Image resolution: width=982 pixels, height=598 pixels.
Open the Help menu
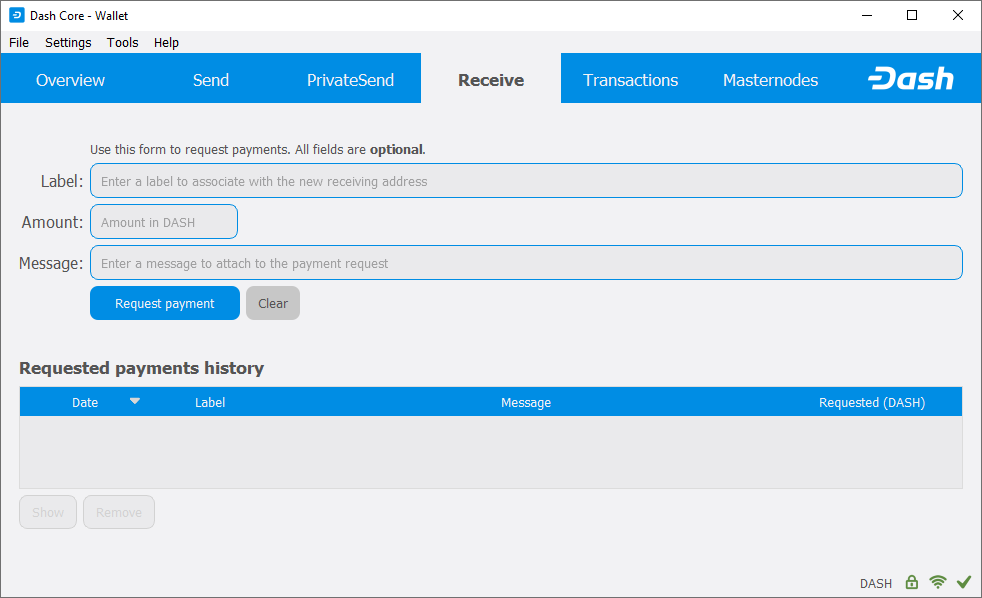click(167, 43)
